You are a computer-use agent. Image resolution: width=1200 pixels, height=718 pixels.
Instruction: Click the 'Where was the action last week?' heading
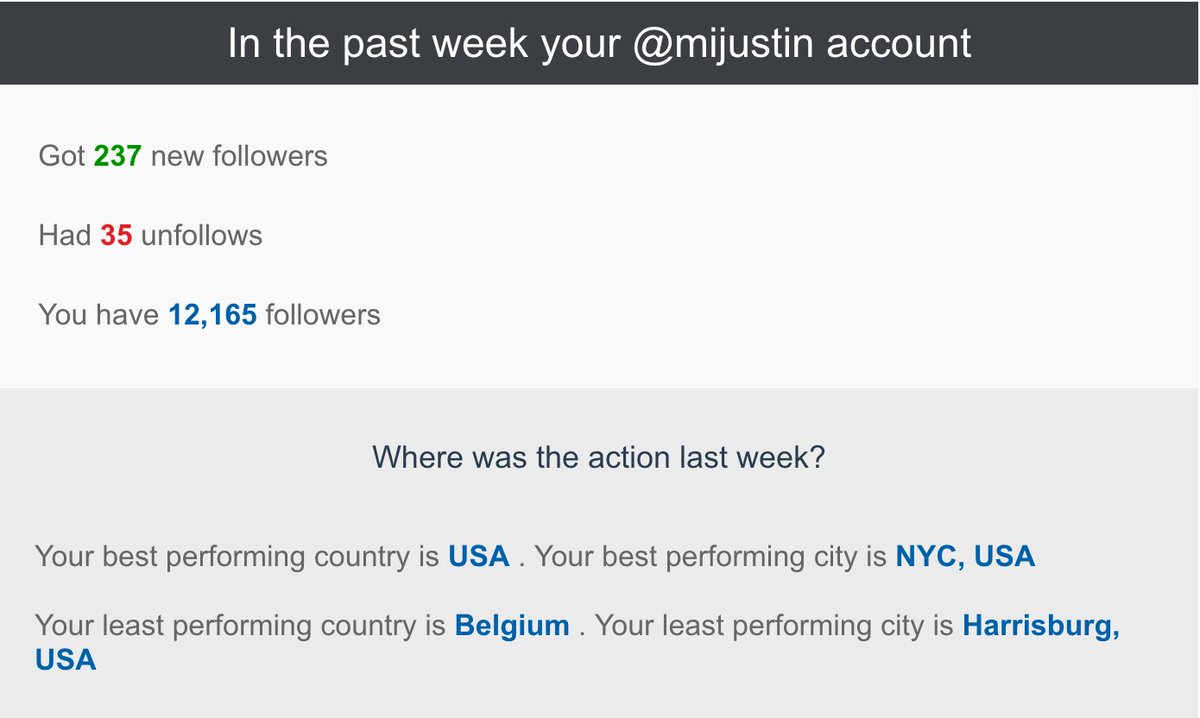[598, 457]
